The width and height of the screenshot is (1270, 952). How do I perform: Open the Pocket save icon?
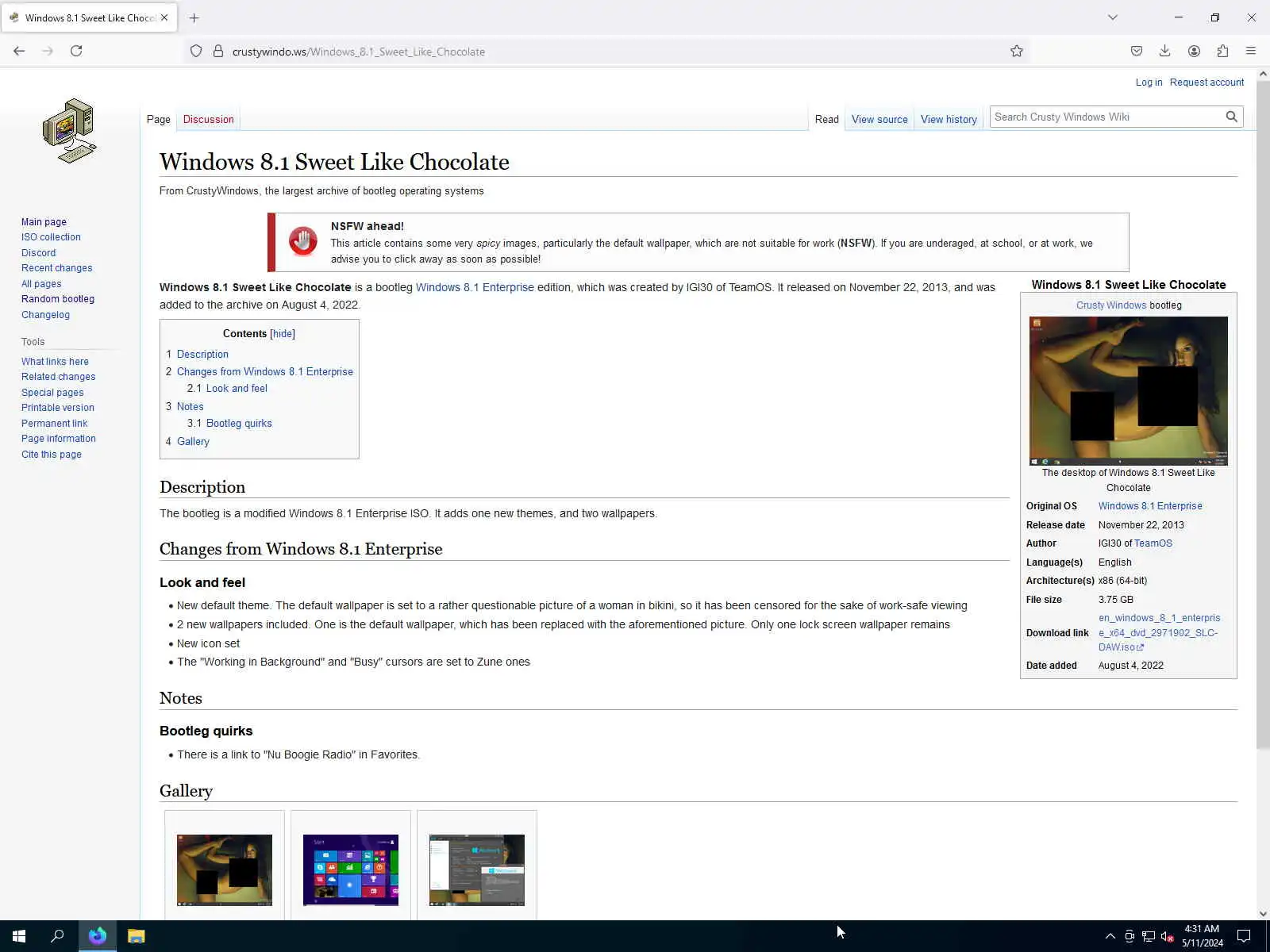click(x=1137, y=51)
